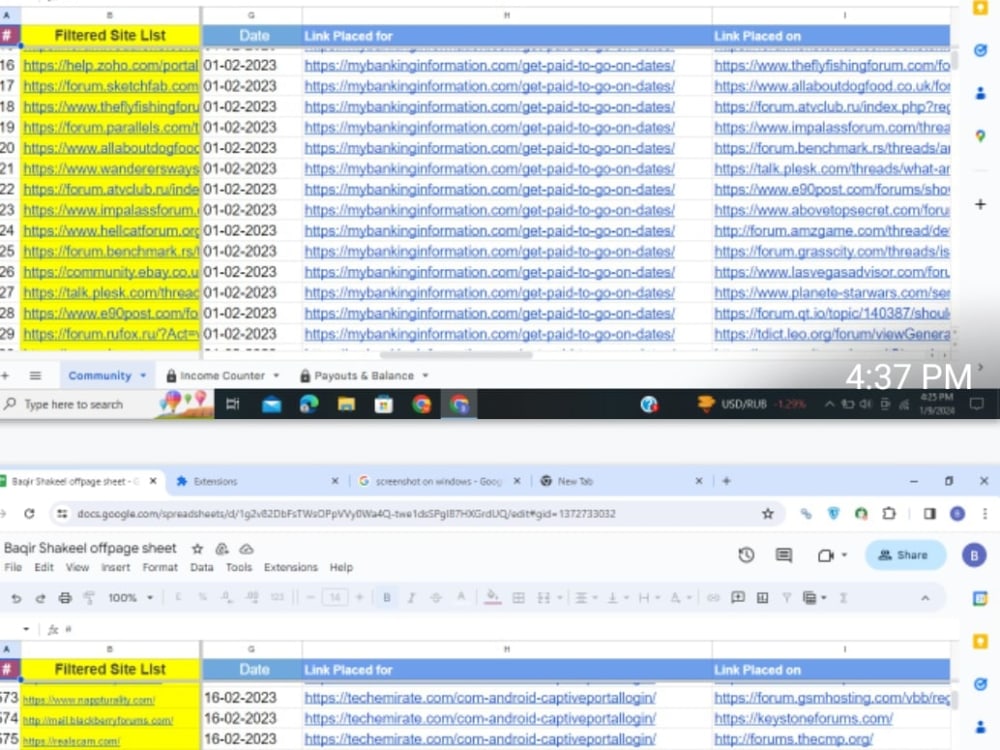The width and height of the screenshot is (1000, 750).
Task: Open the Extensions menu
Action: tap(290, 567)
